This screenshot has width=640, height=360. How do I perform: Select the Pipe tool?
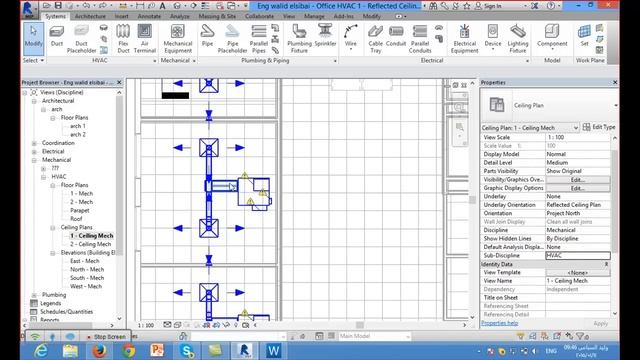click(x=207, y=36)
